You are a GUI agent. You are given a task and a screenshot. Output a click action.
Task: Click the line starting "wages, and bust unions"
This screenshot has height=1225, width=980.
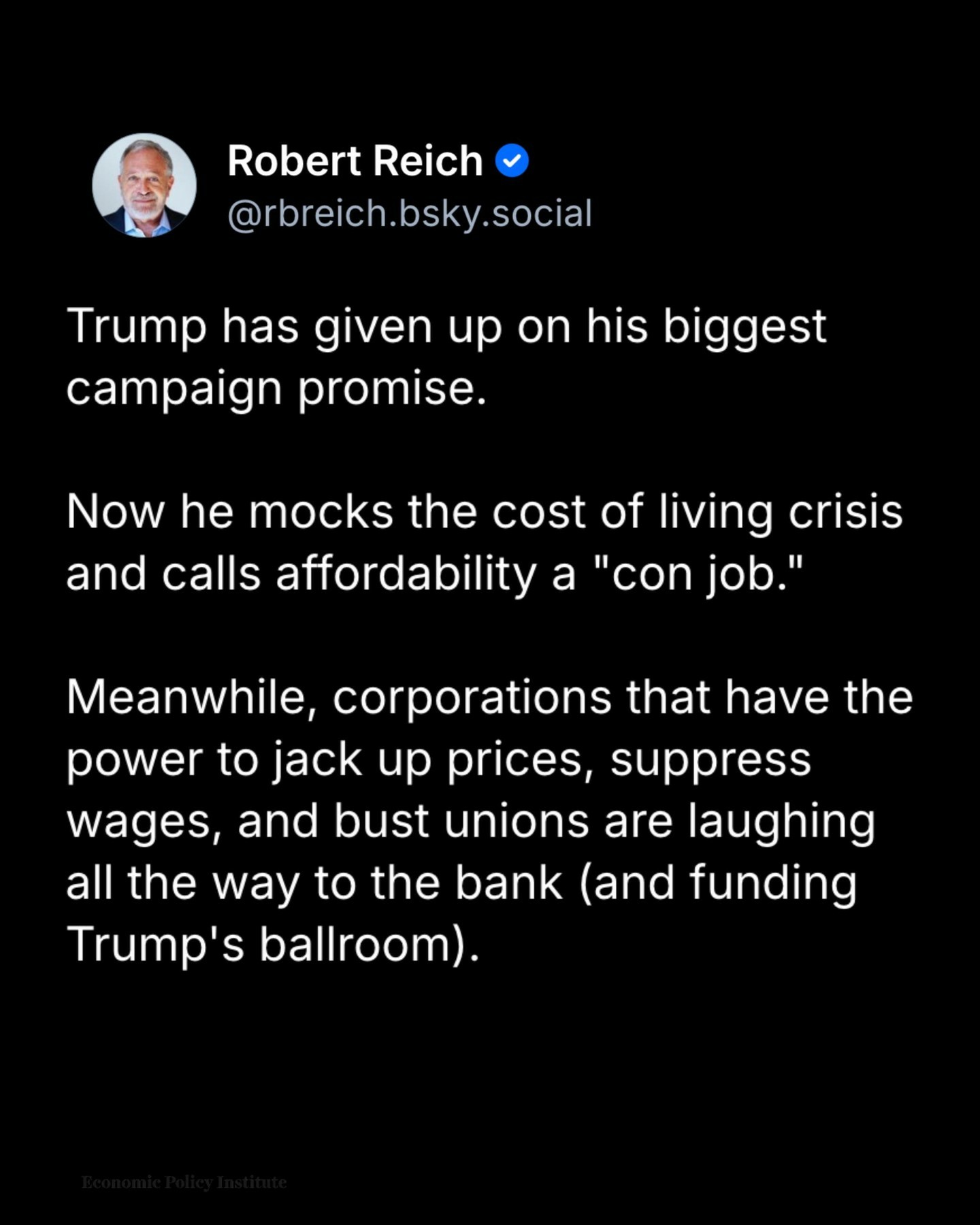tap(470, 821)
